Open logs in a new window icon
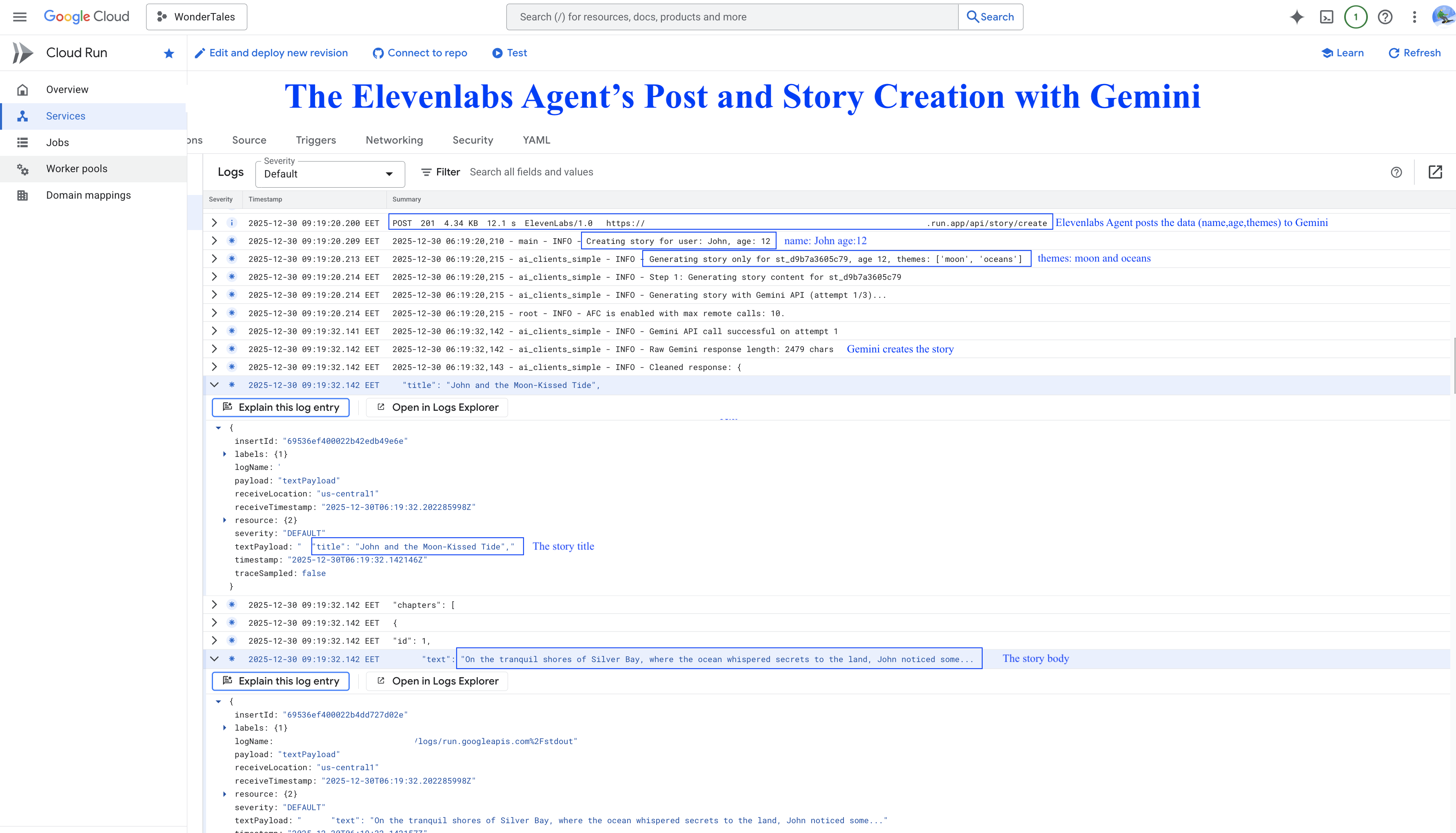 pos(1435,172)
